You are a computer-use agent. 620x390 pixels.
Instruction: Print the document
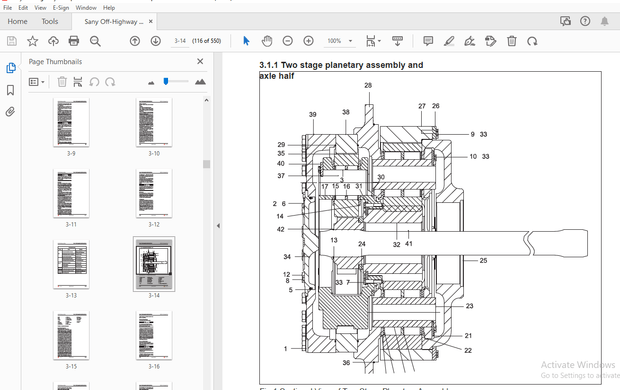(74, 41)
